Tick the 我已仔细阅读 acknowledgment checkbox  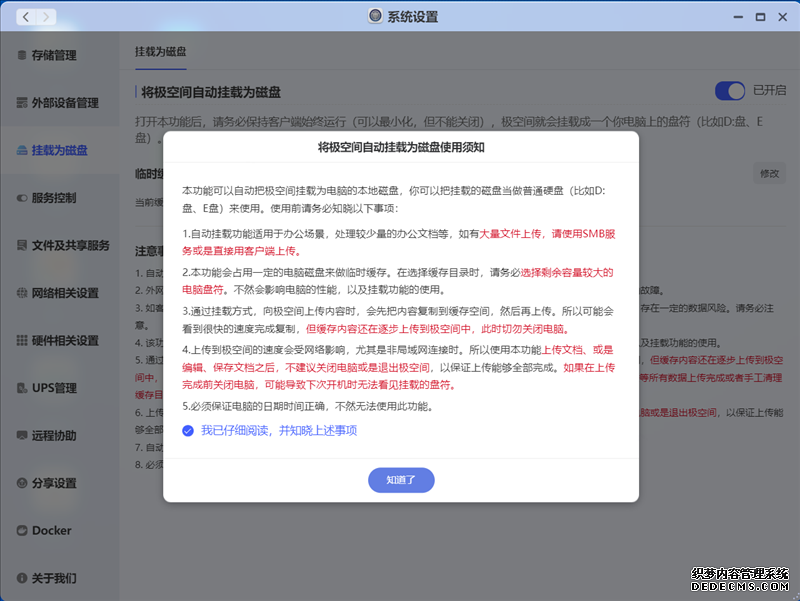188,430
